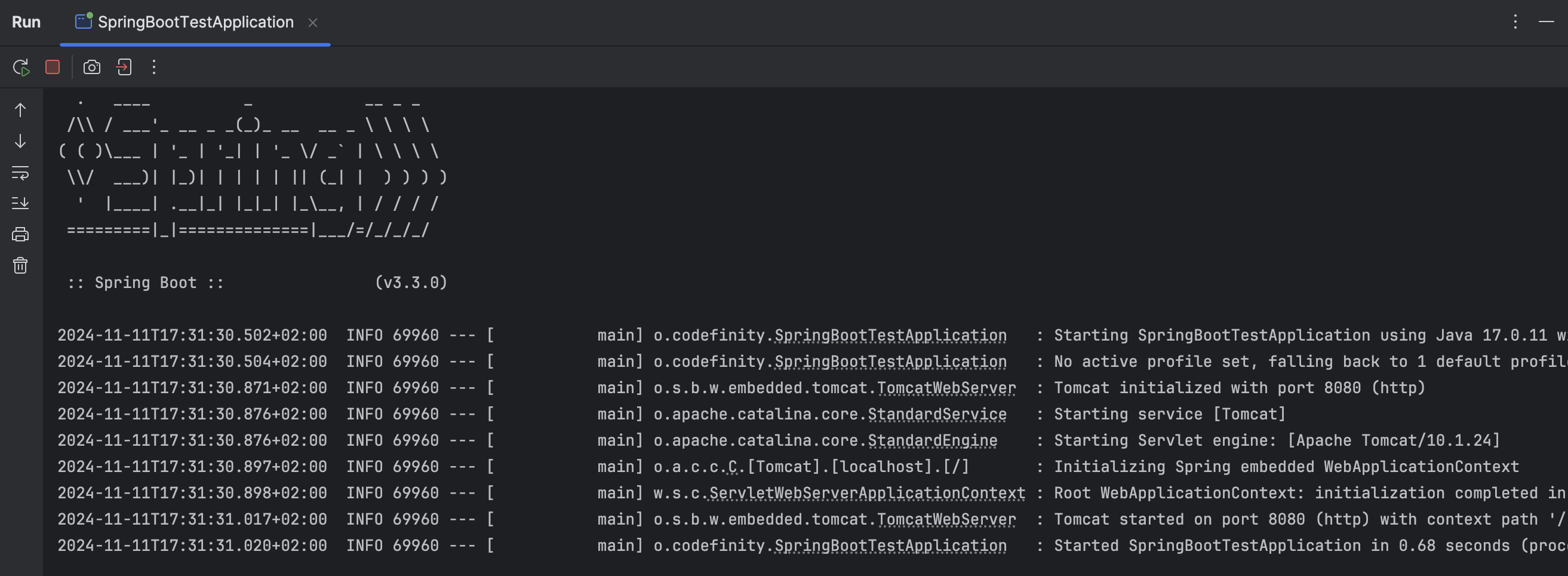Open StandardService class link
1568x576 pixels.
pyautogui.click(x=937, y=414)
